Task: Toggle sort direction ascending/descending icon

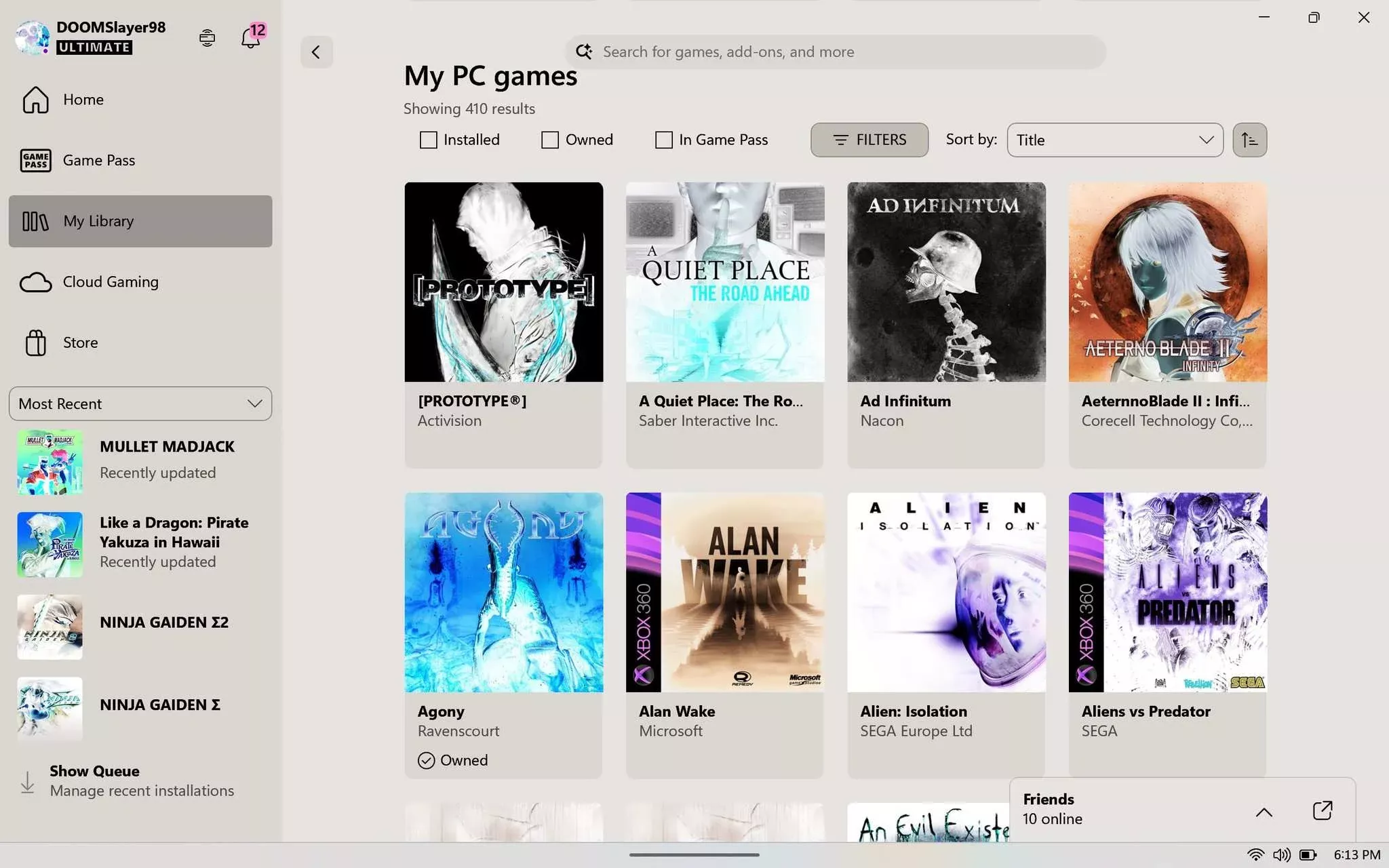Action: click(1249, 140)
